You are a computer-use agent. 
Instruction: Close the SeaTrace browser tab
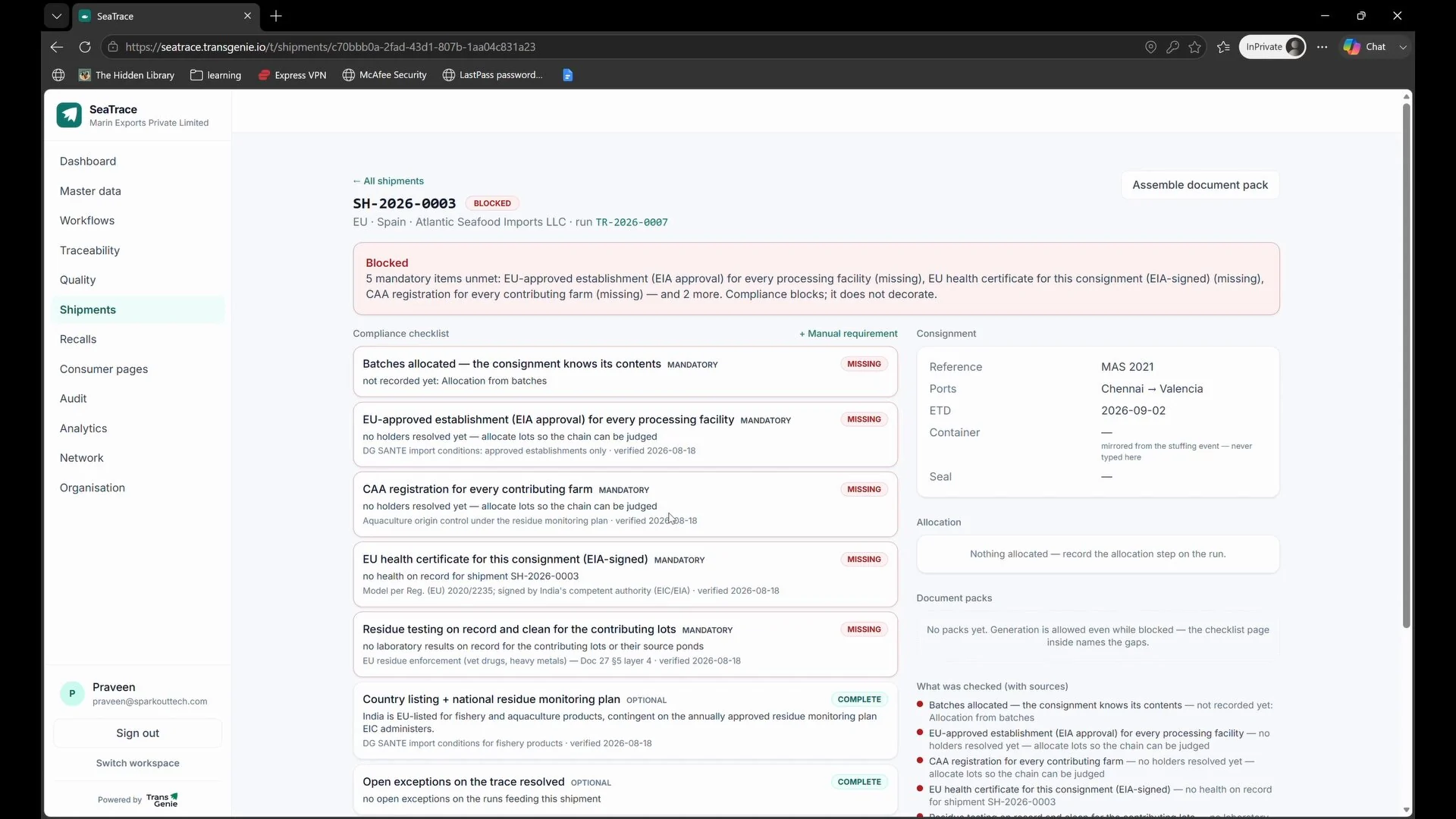pos(247,16)
